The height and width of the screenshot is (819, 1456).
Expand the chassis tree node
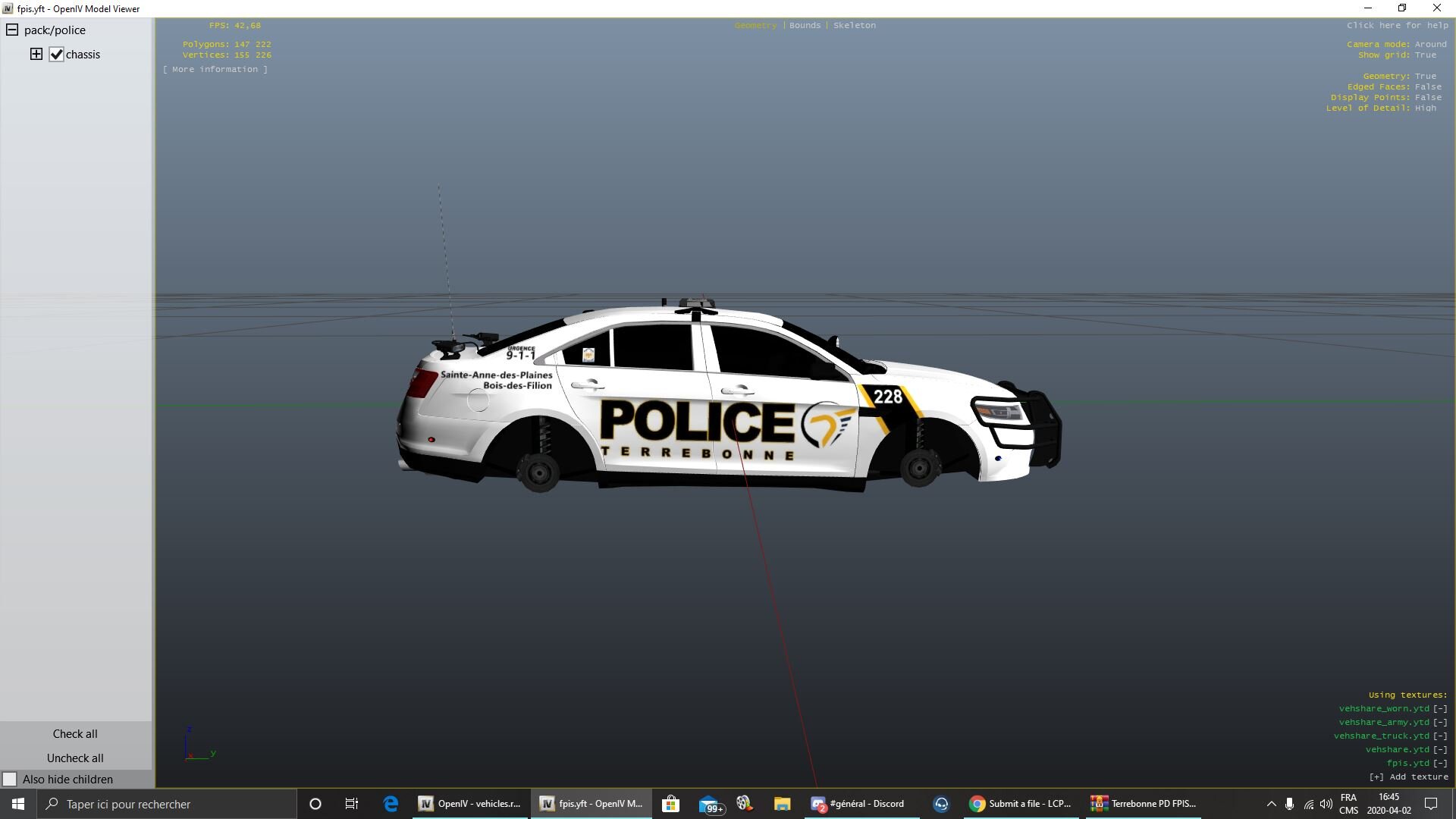[x=36, y=54]
